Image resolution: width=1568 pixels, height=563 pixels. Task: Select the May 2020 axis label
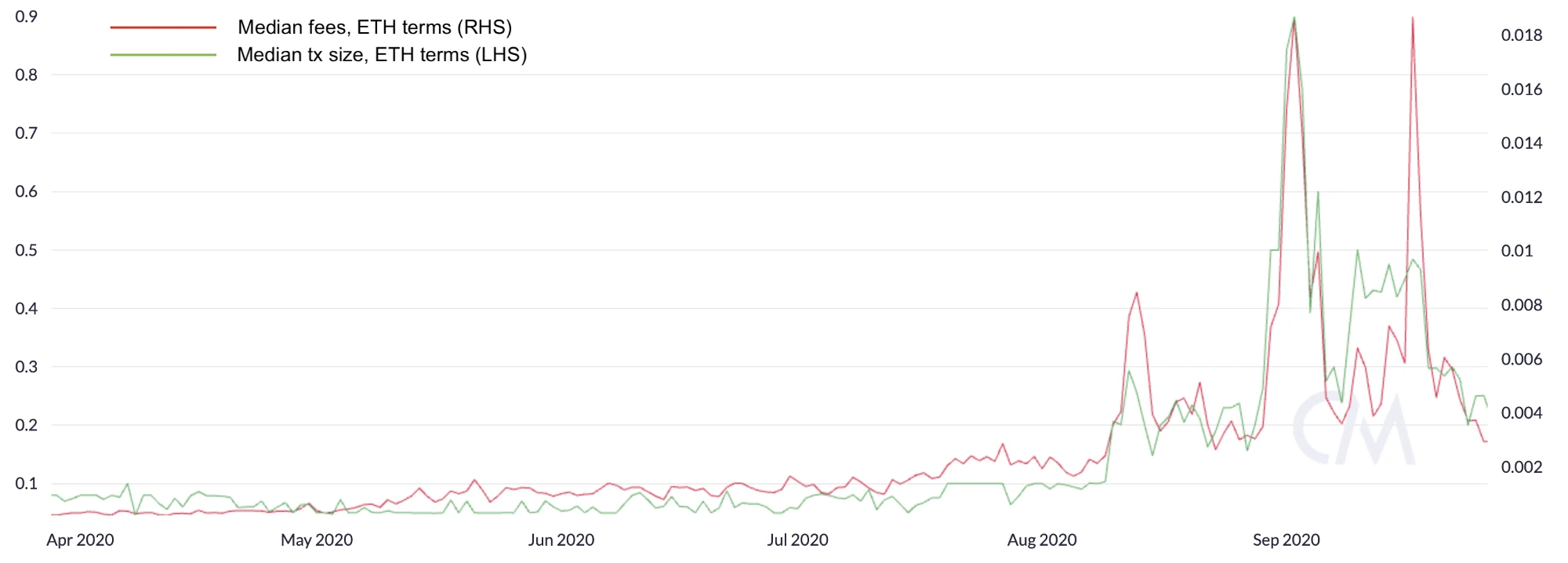tap(317, 539)
